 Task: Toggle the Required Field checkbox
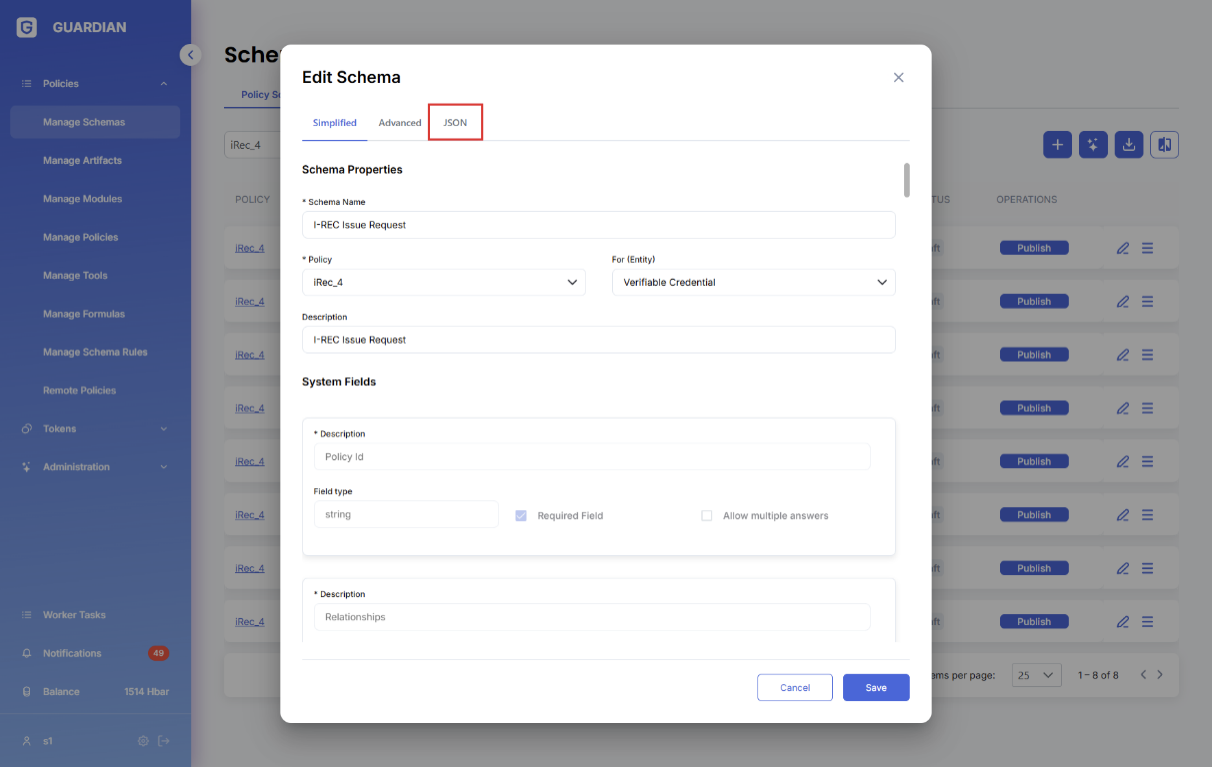tap(521, 516)
